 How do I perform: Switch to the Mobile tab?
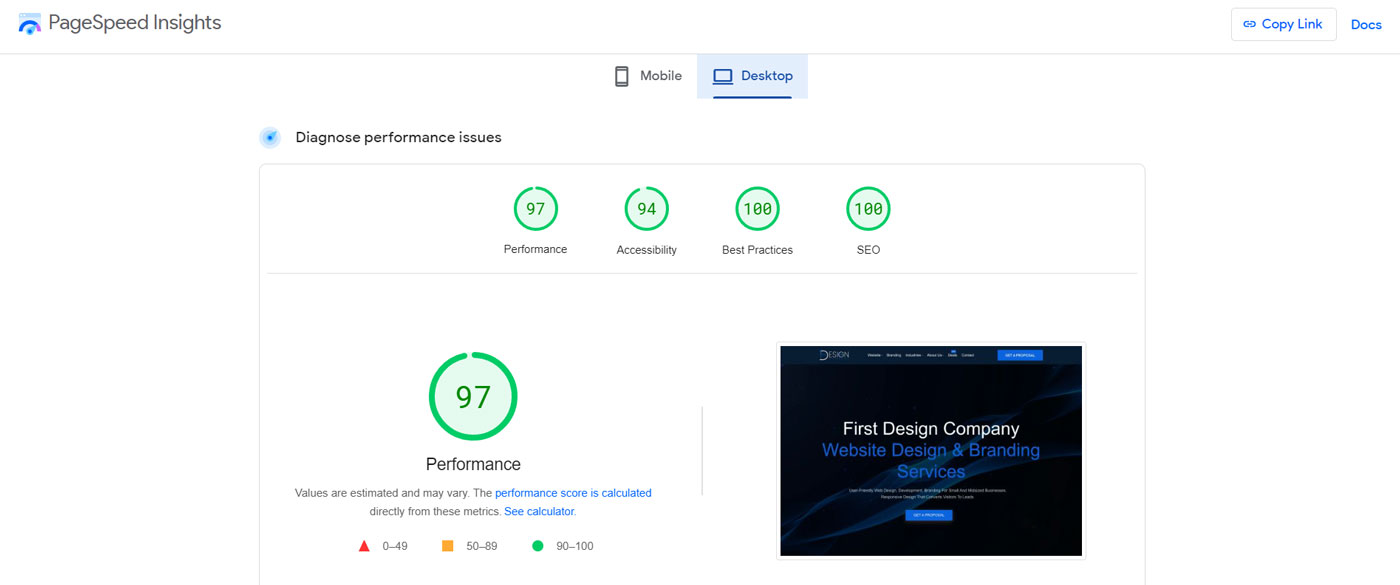pos(648,76)
